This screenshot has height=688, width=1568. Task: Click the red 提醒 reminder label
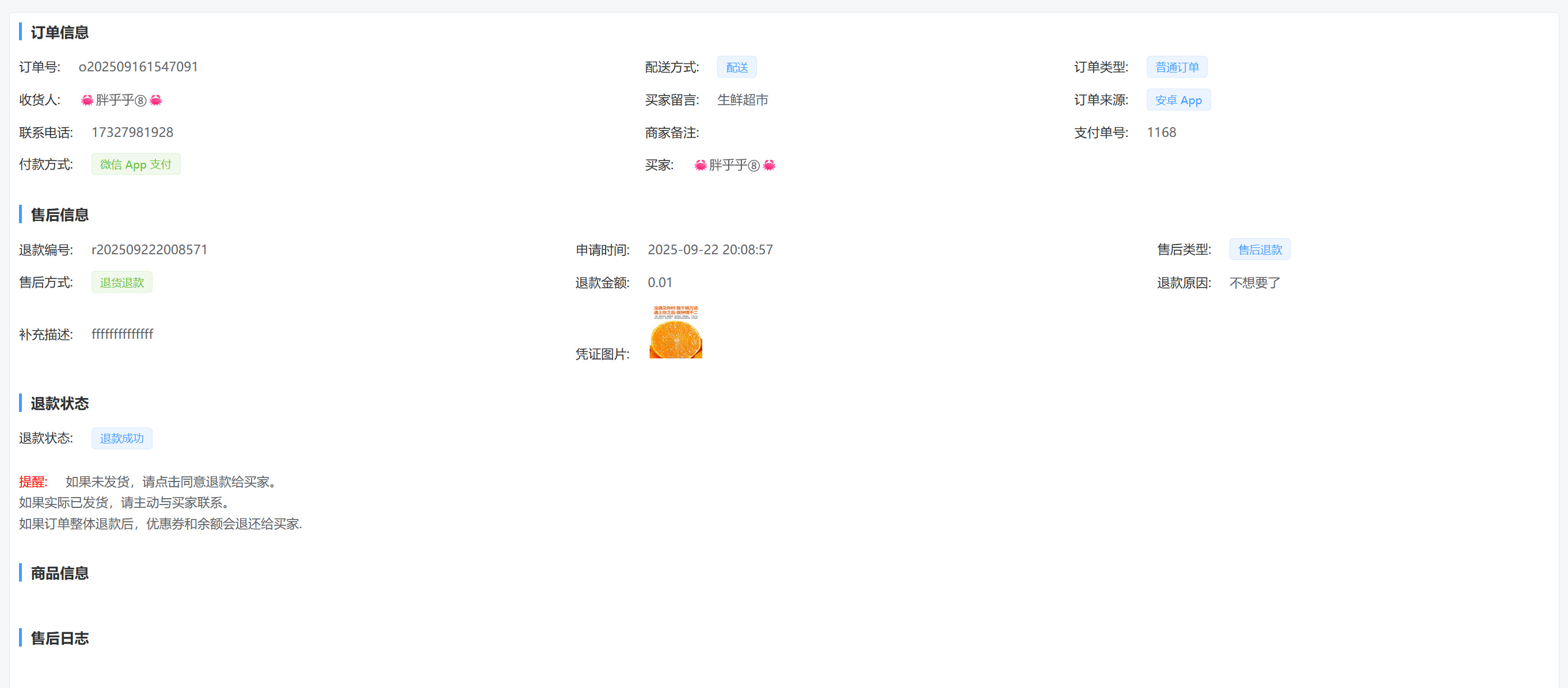pos(33,482)
